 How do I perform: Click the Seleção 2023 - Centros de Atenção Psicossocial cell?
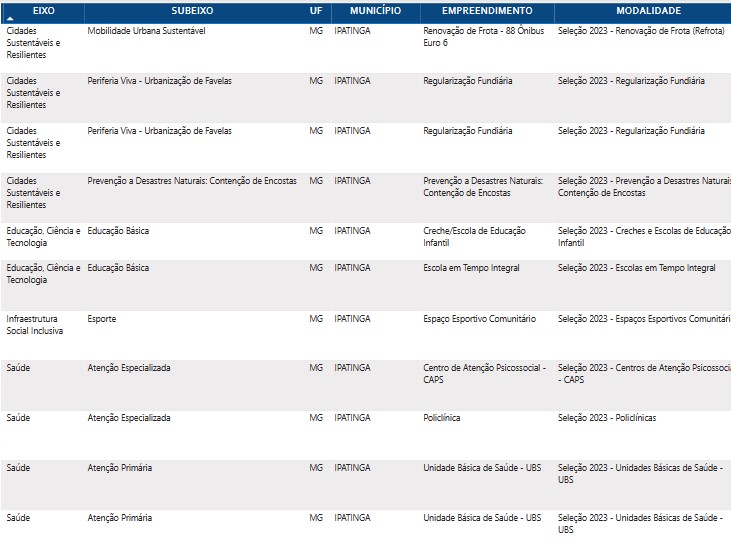pos(643,374)
